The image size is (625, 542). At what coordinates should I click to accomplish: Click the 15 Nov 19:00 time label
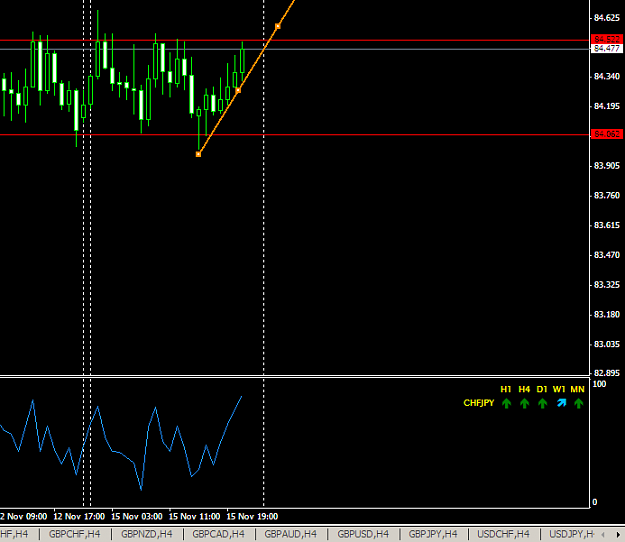tap(252, 516)
